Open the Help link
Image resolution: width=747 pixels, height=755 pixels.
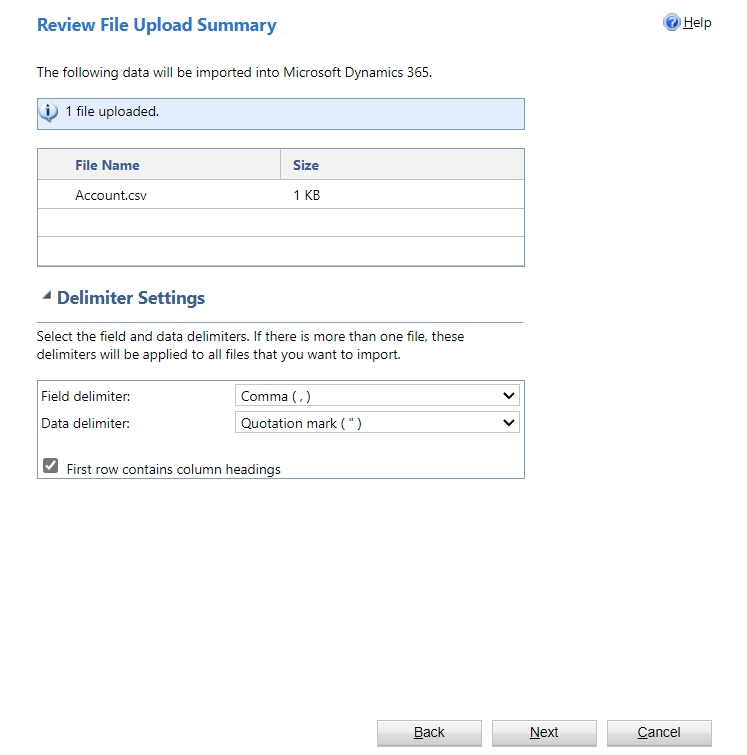697,23
